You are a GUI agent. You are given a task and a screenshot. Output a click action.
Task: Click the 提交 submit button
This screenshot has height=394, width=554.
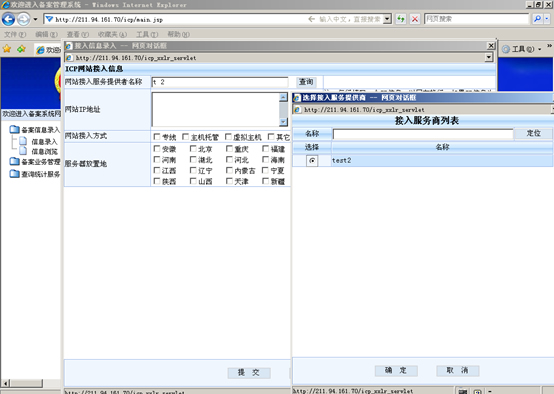coord(249,372)
